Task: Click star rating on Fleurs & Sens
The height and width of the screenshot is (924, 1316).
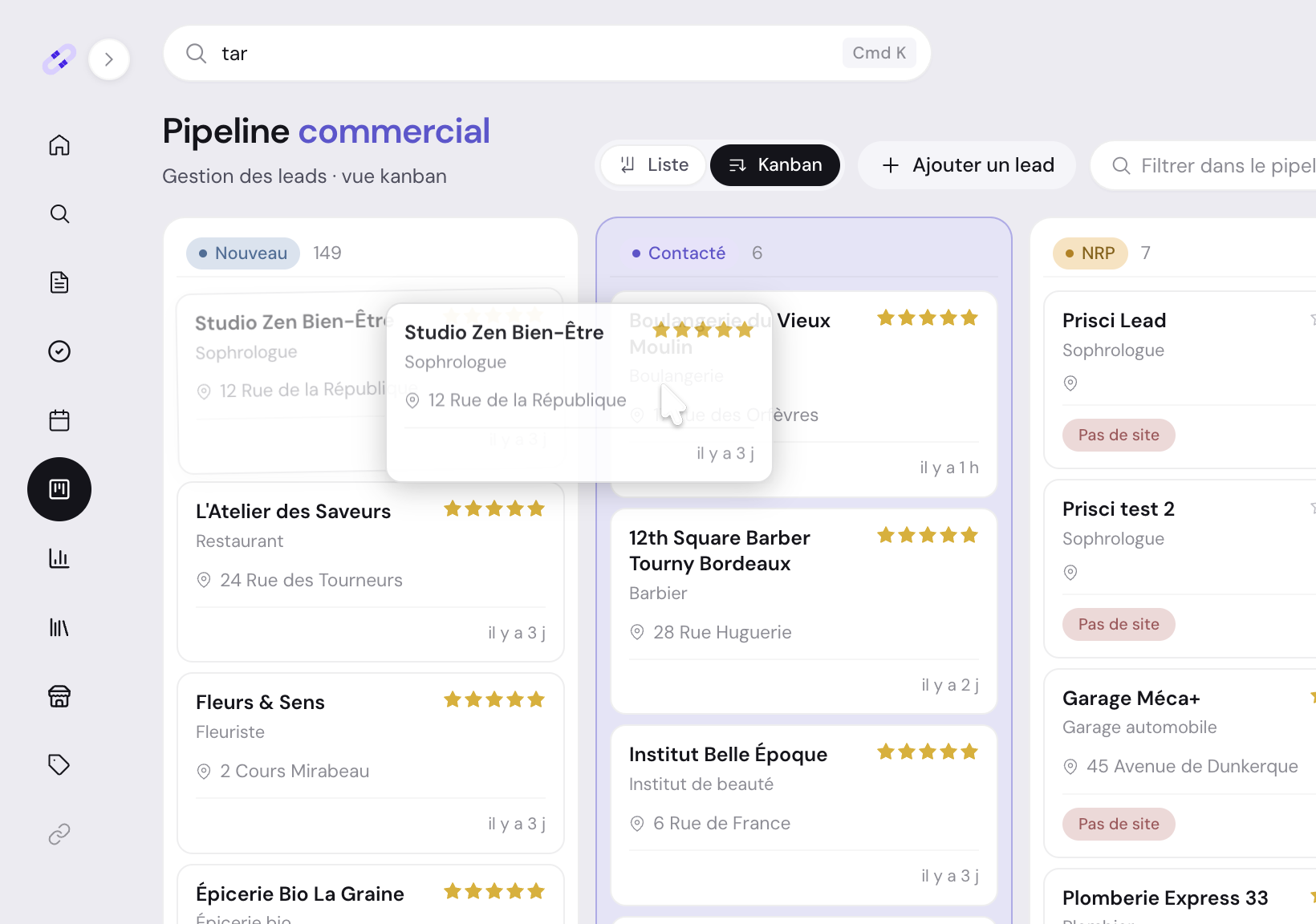Action: click(494, 699)
